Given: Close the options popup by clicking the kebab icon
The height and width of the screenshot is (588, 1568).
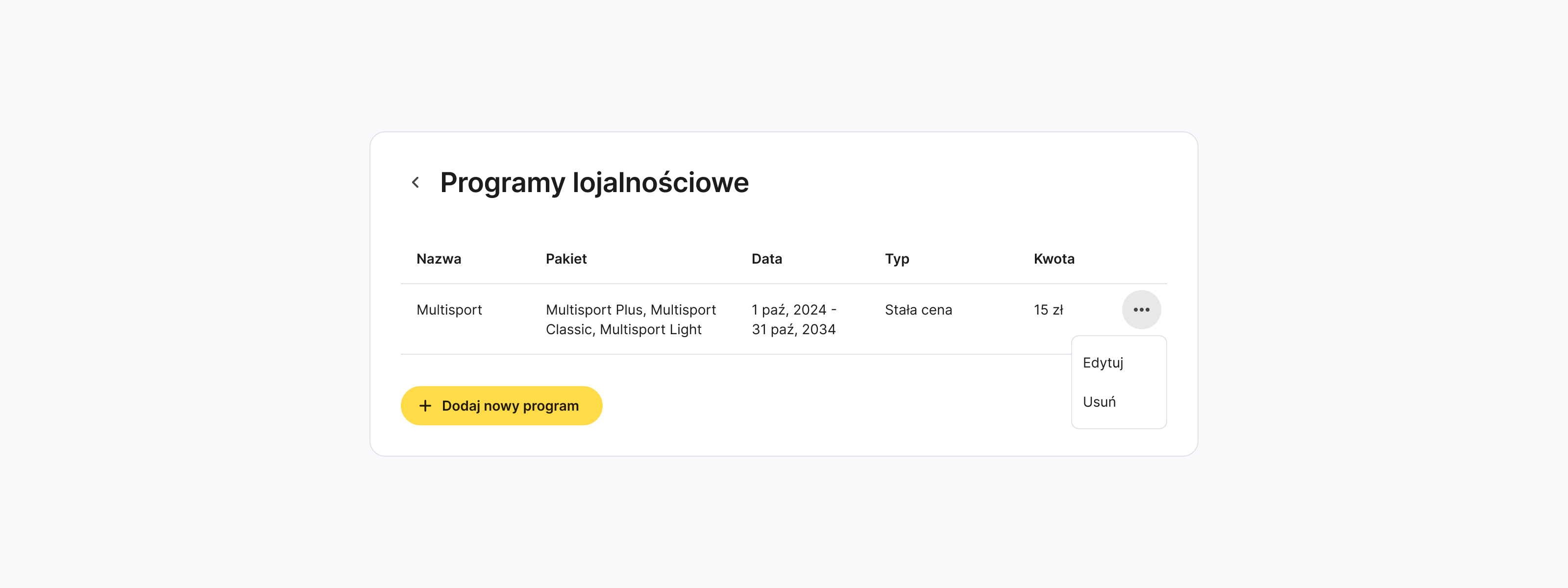Looking at the screenshot, I should (x=1141, y=309).
